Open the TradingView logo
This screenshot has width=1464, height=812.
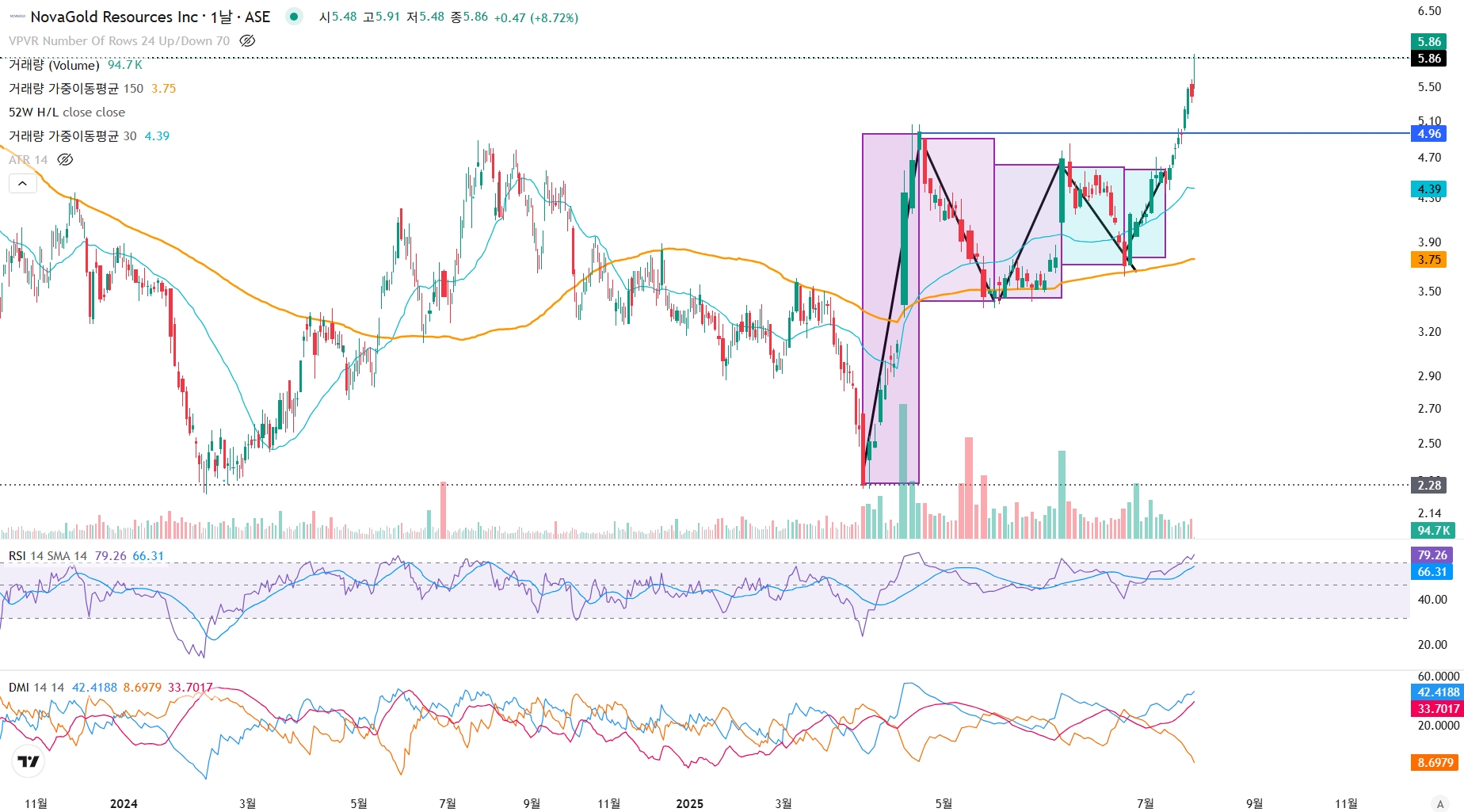tap(29, 761)
